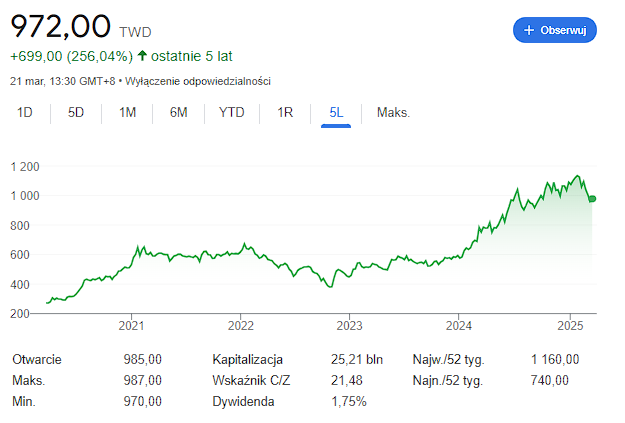Screen dimensions: 625x423
Task: Click the 2021 label on chart axis
Action: [131, 325]
